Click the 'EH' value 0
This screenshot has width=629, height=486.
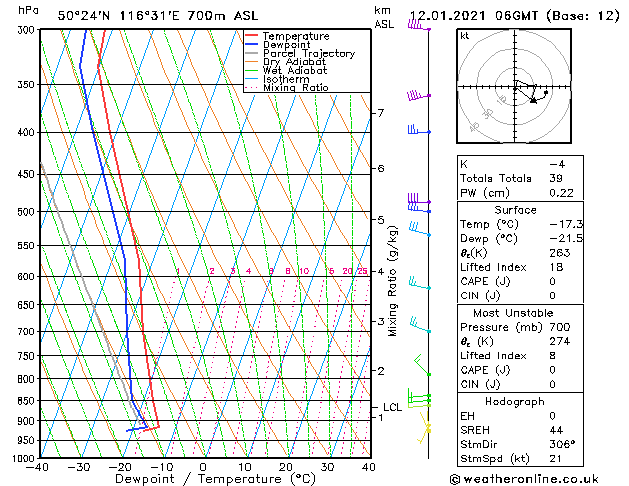click(552, 416)
